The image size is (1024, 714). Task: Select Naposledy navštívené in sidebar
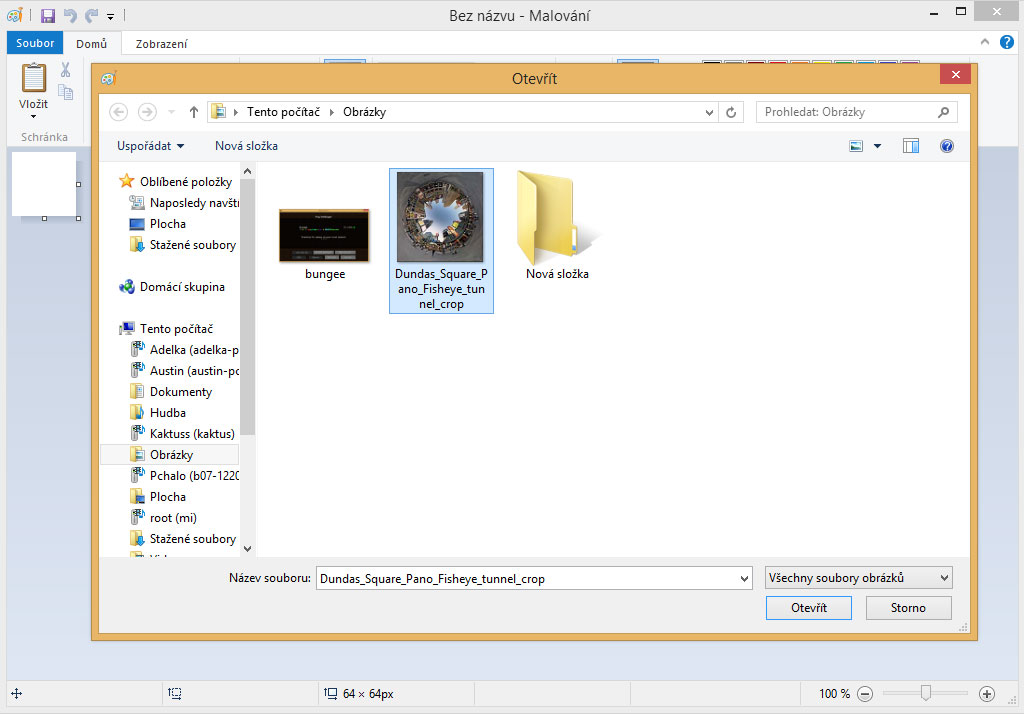point(184,203)
